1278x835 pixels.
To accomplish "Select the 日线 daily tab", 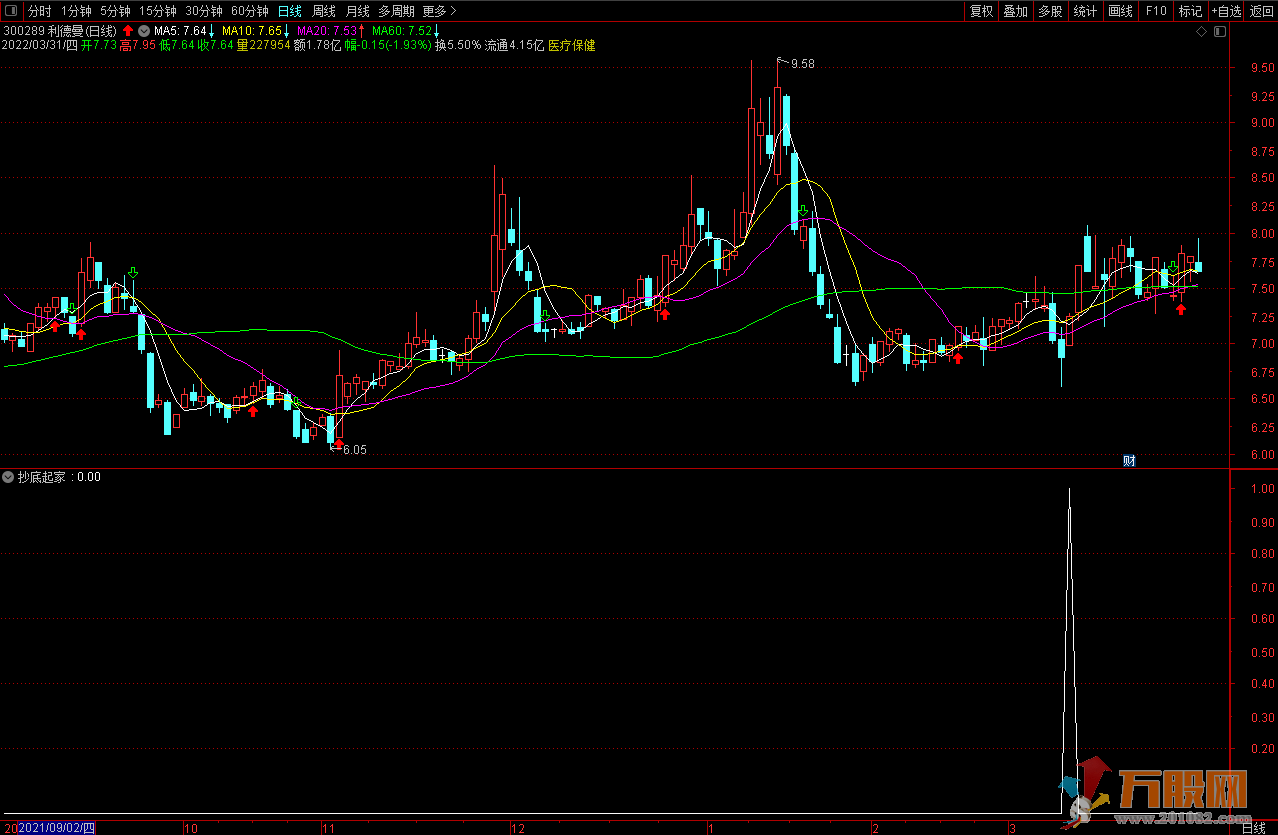I will [x=290, y=11].
